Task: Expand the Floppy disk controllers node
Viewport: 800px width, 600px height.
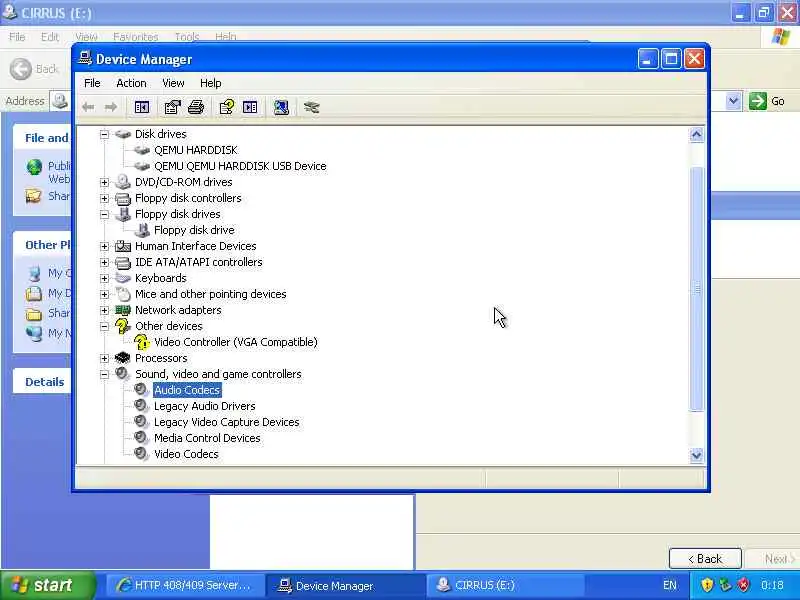Action: [x=105, y=198]
